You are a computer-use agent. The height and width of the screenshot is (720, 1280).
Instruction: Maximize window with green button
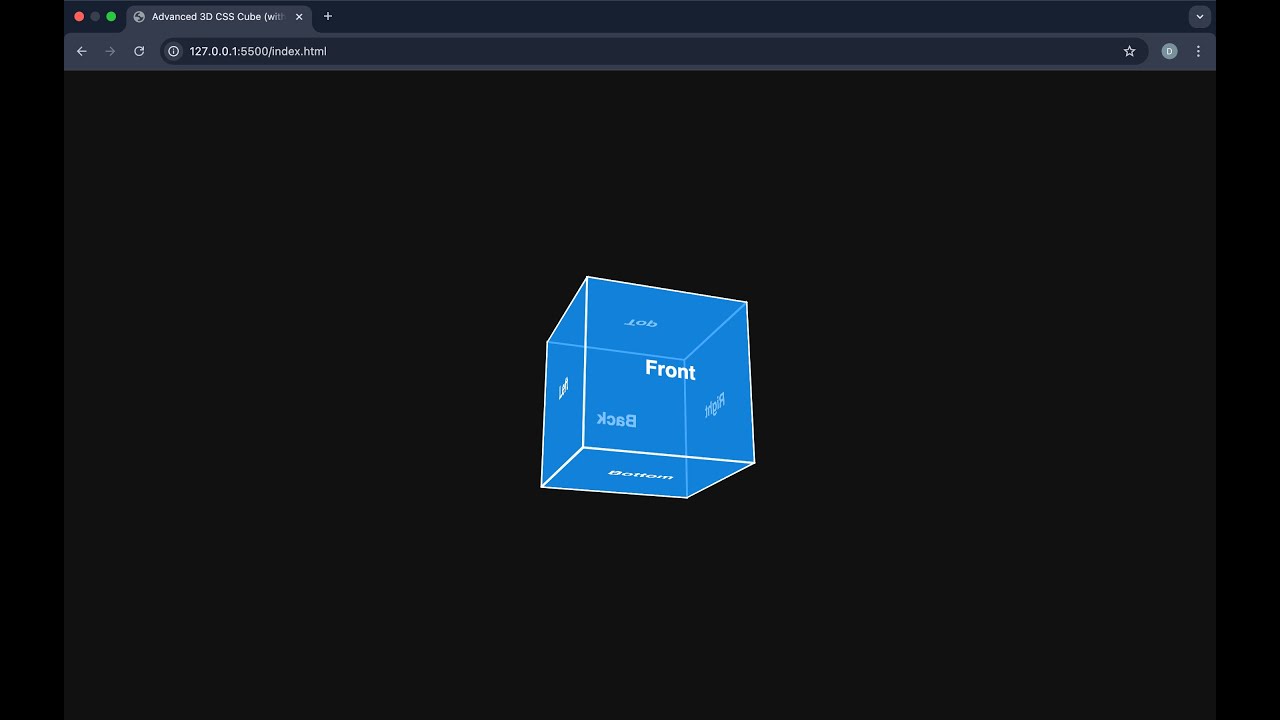[x=111, y=16]
